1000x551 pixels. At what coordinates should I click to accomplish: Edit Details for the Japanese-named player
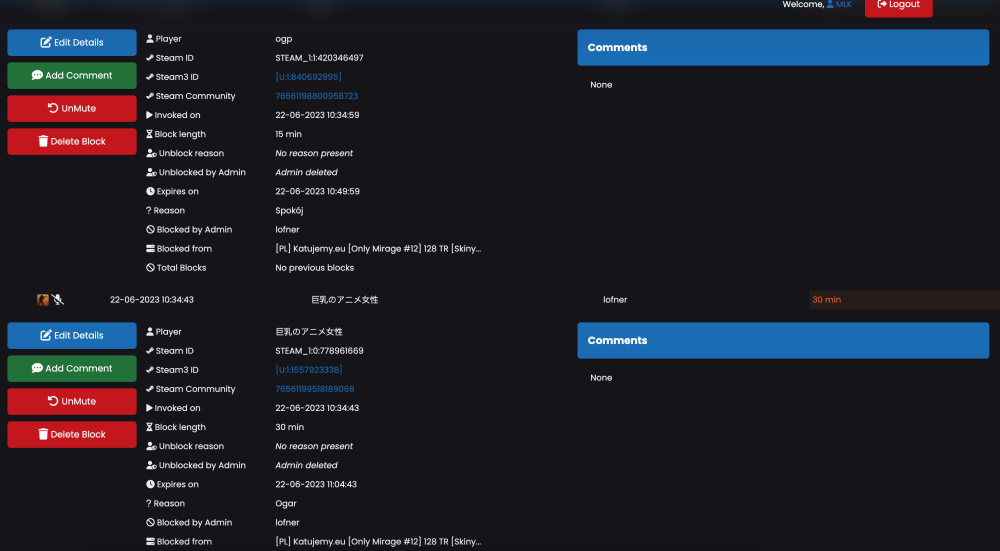point(72,335)
